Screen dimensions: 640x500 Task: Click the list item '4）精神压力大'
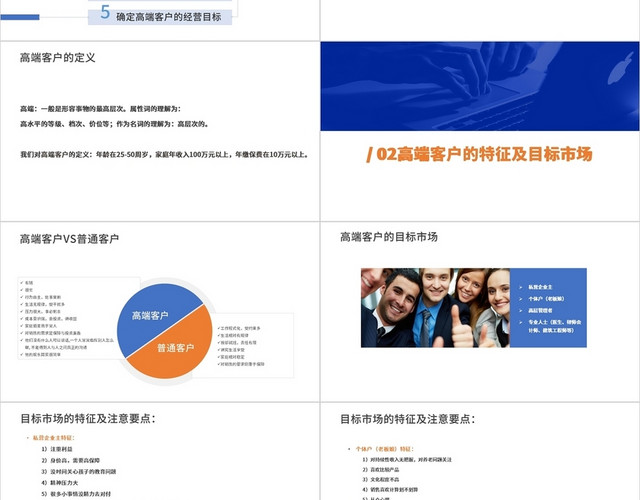tap(60, 482)
